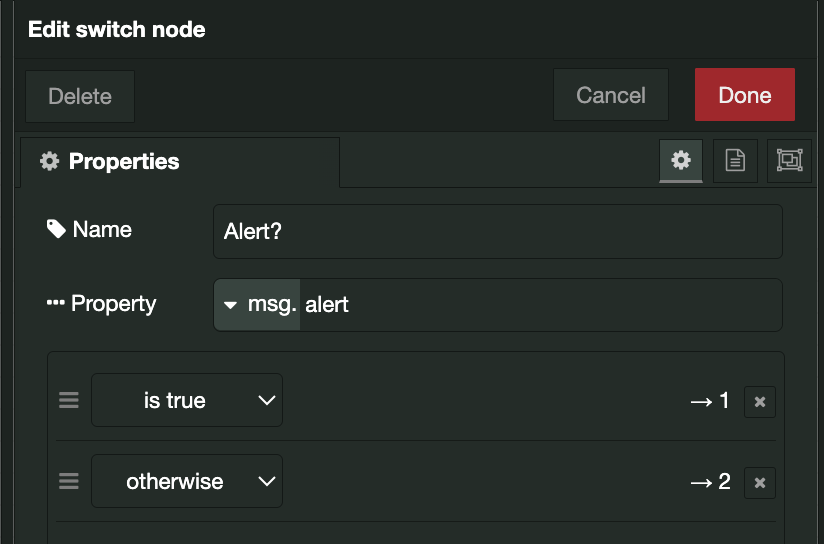Remove the 'otherwise' rule

coord(760,483)
